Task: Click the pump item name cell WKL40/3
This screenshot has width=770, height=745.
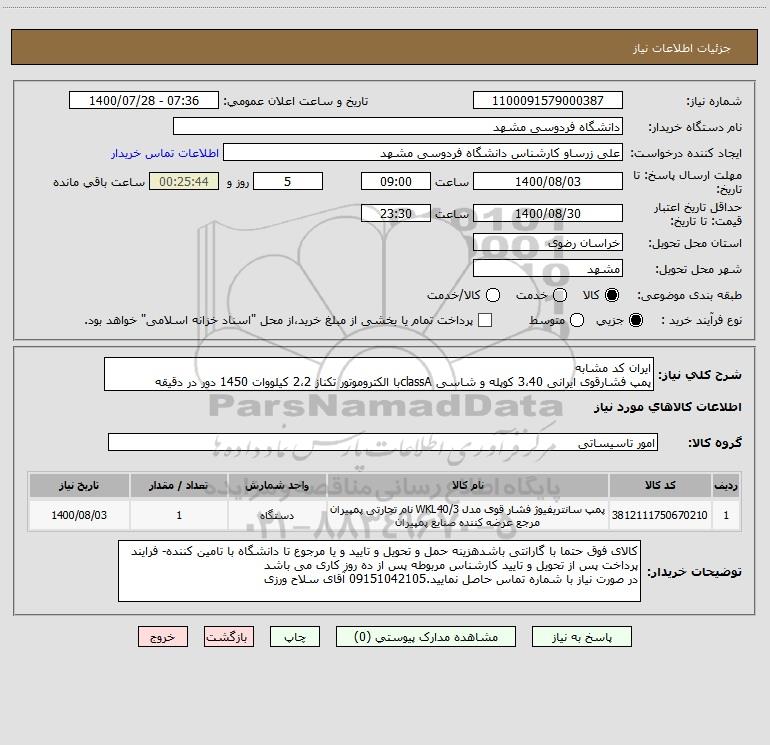Action: (x=468, y=515)
